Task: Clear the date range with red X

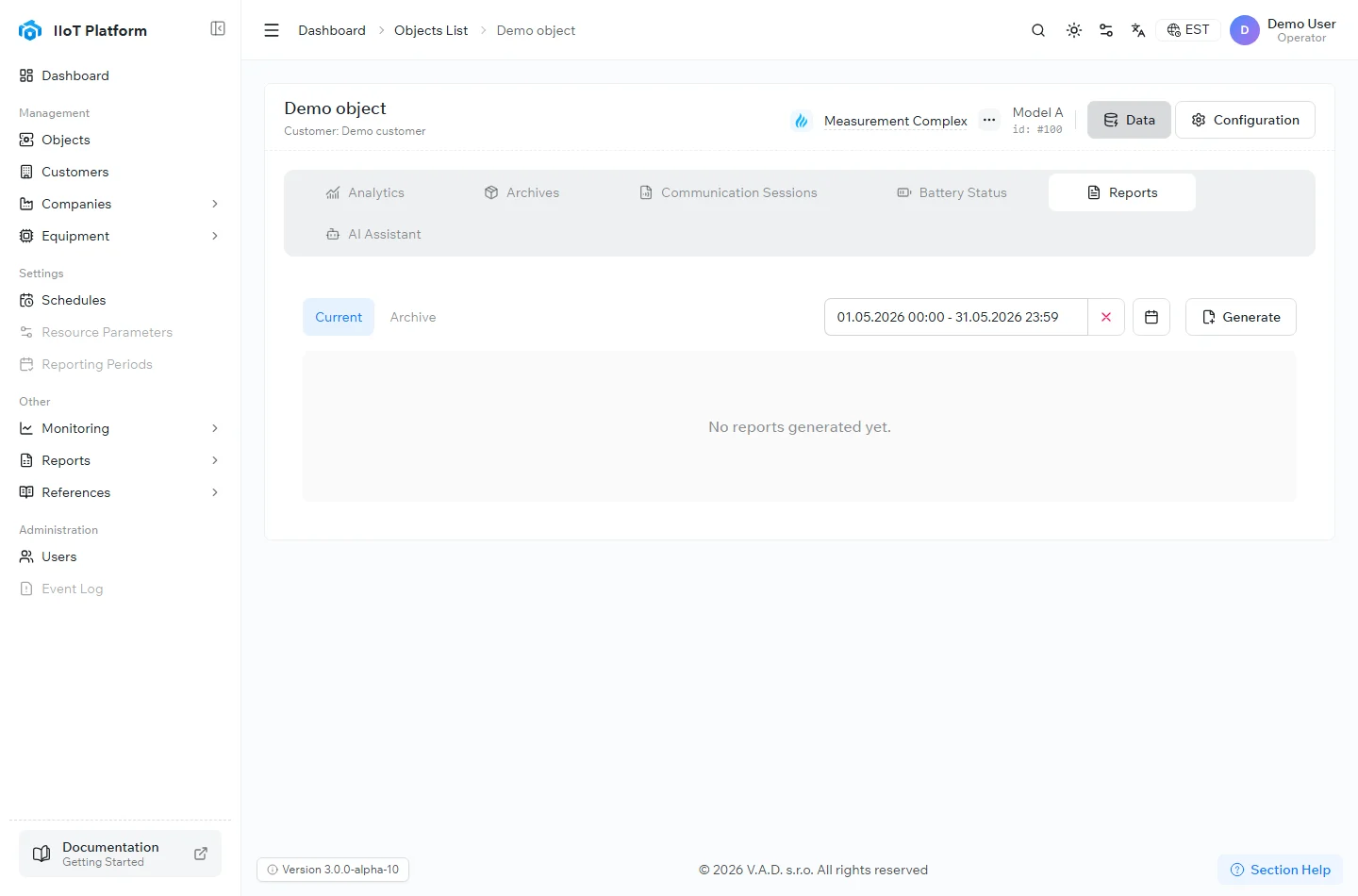Action: [1106, 317]
